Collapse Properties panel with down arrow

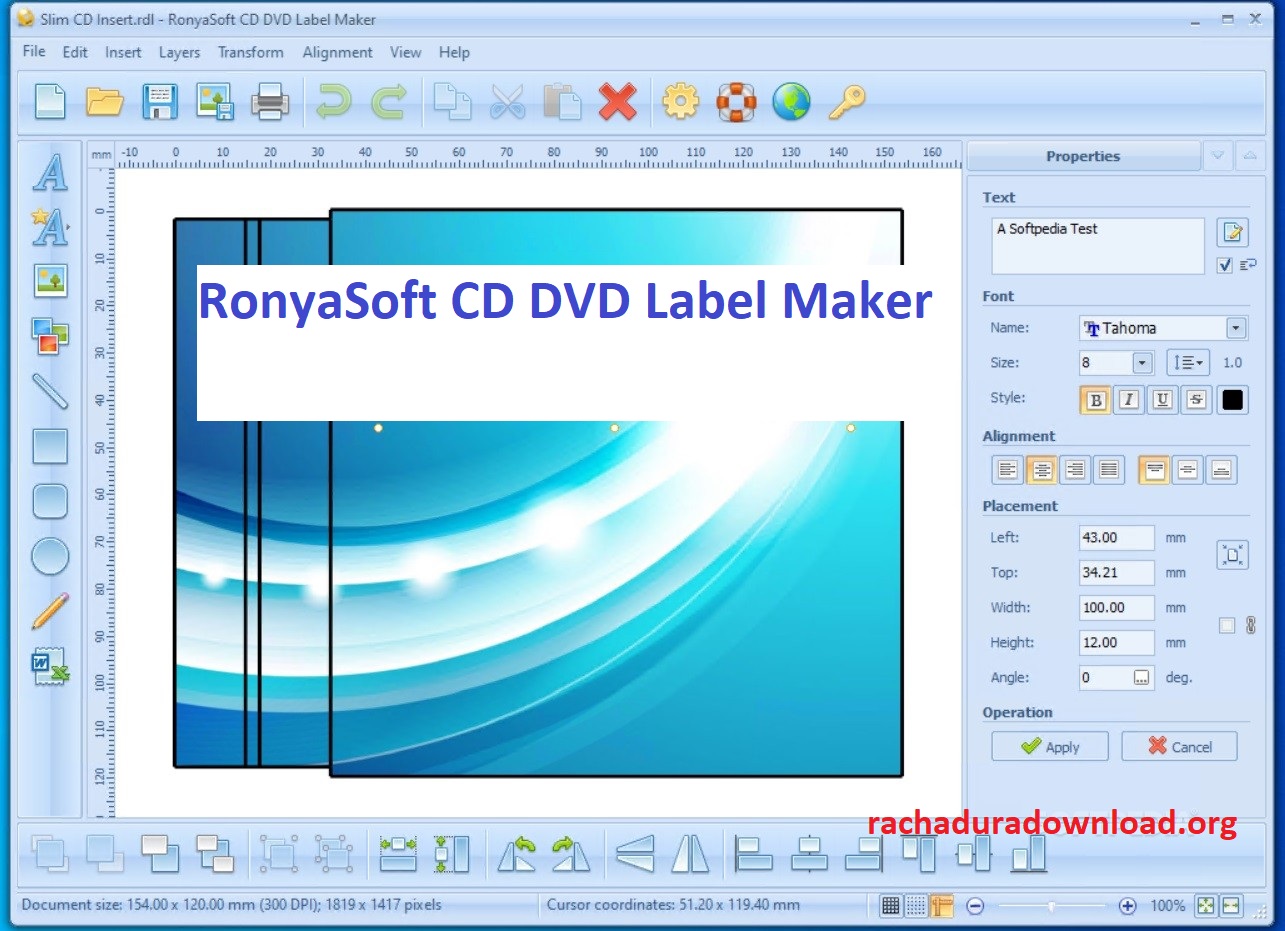pyautogui.click(x=1217, y=156)
